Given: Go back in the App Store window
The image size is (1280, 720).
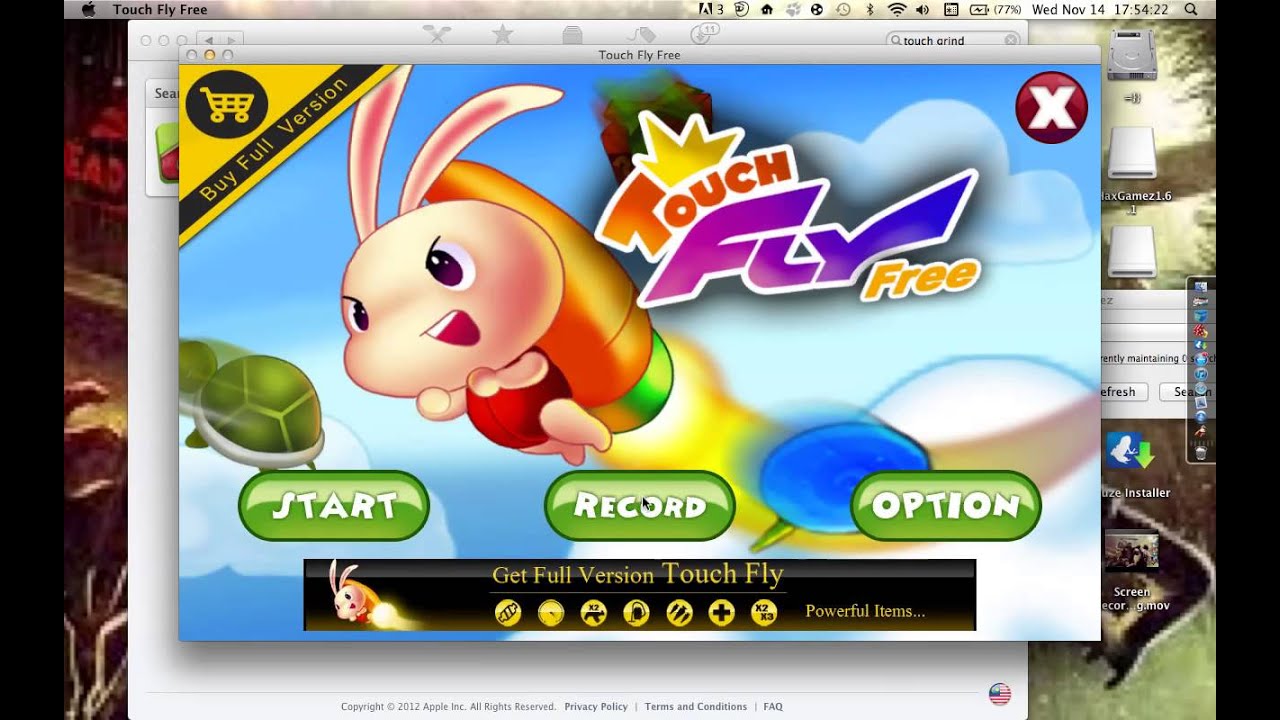Looking at the screenshot, I should pyautogui.click(x=209, y=40).
